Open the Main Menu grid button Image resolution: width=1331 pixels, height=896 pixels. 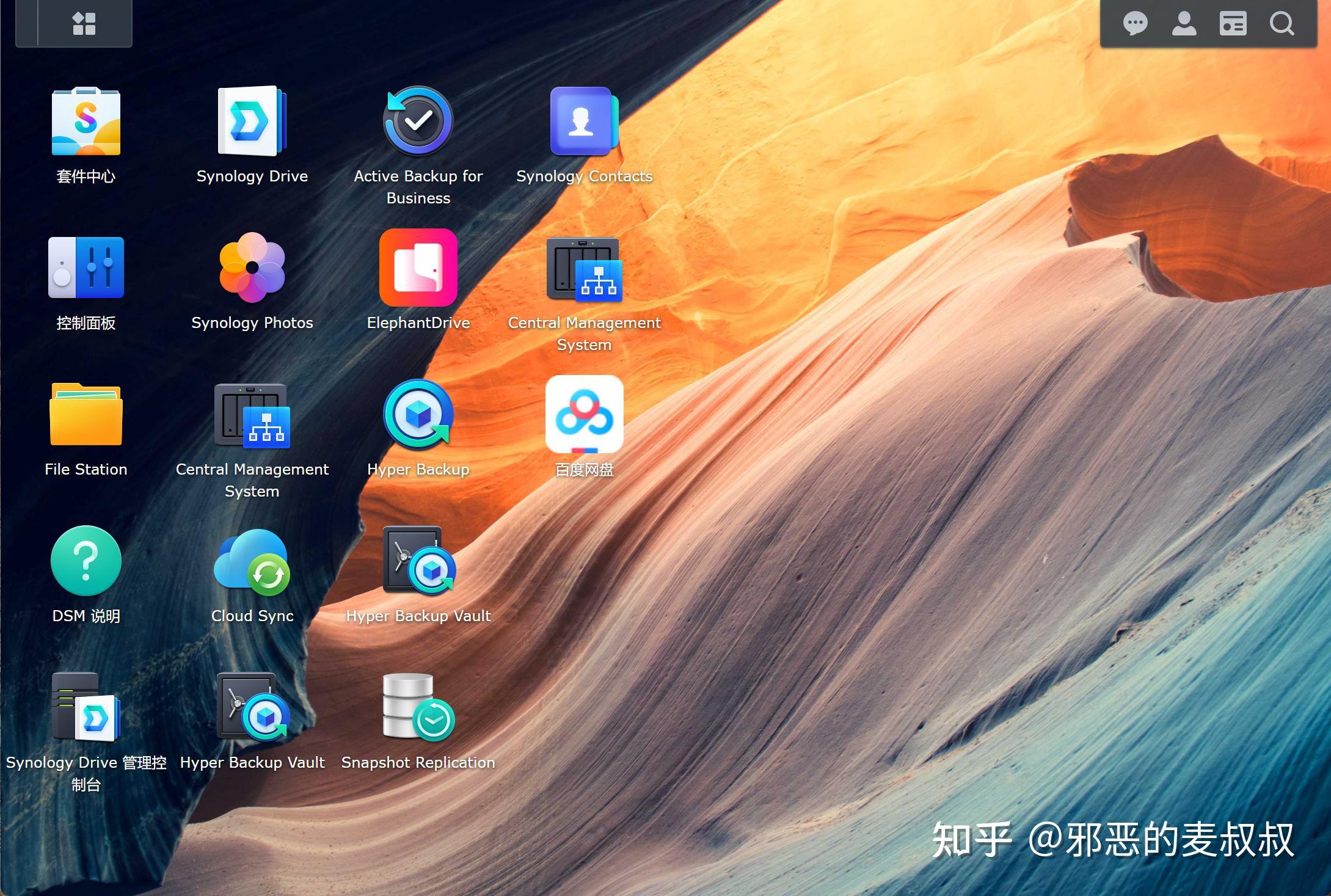point(84,24)
